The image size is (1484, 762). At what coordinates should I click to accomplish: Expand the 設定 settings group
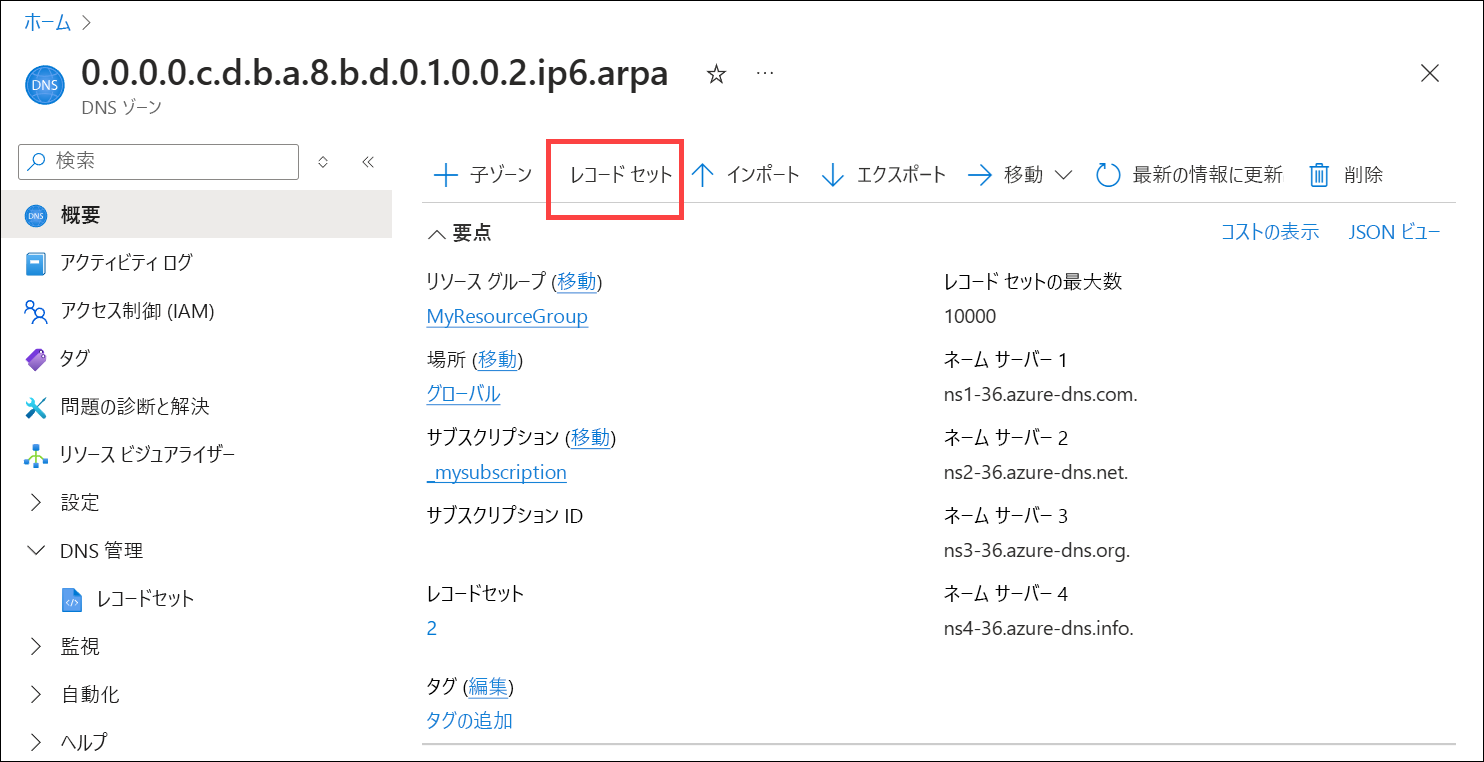click(36, 502)
